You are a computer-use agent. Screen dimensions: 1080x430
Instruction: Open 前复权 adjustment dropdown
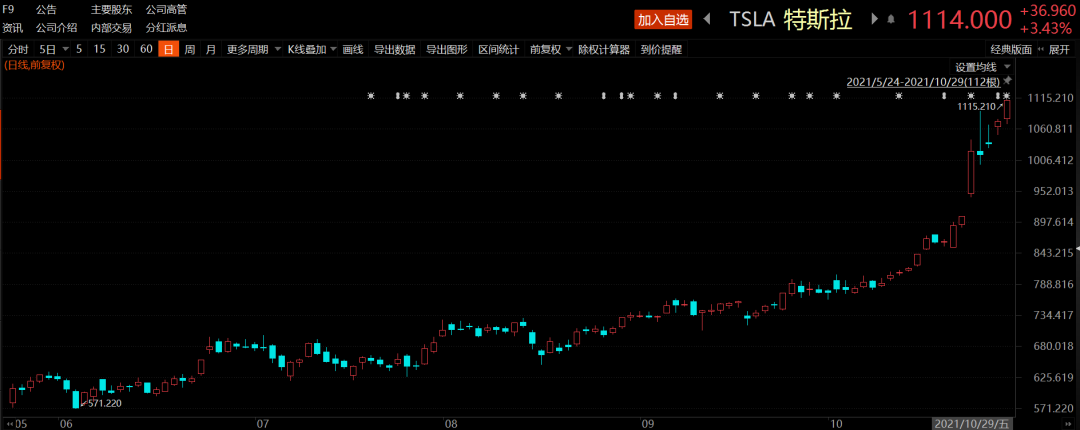point(549,50)
